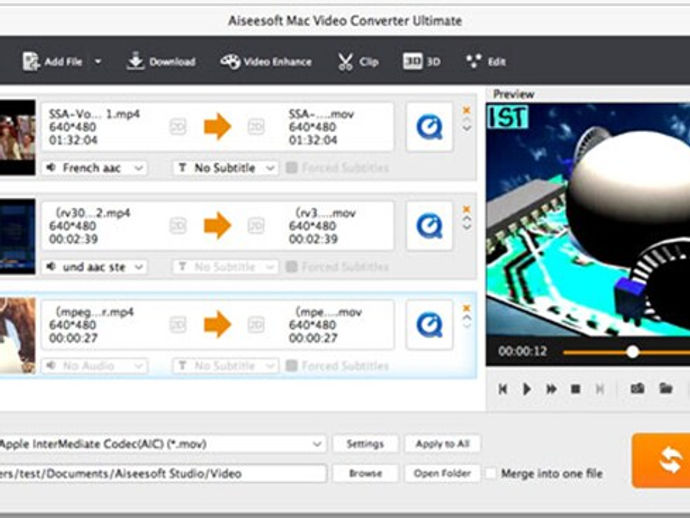690x518 pixels.
Task: Open the Add File dropdown arrow
Action: pos(98,62)
